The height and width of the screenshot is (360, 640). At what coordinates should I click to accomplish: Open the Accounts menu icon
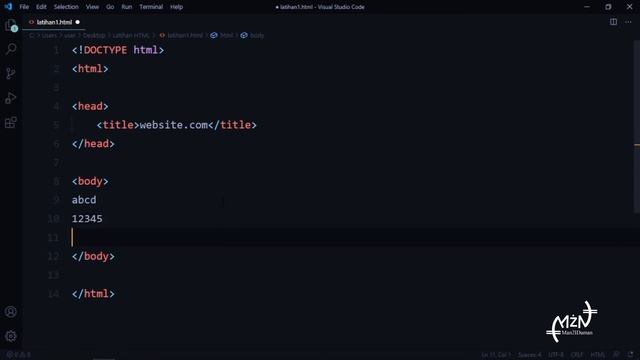click(11, 312)
